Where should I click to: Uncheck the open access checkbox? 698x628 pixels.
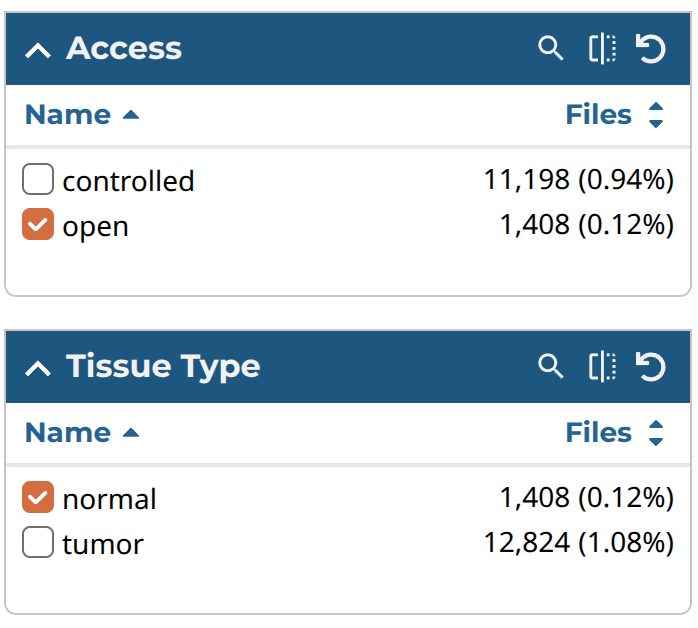(38, 226)
